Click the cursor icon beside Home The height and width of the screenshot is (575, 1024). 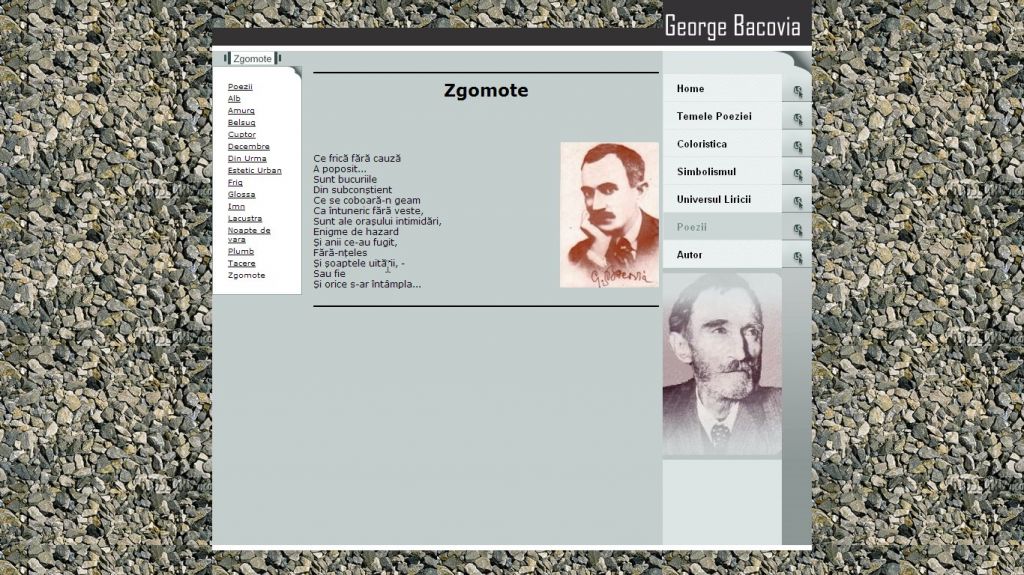click(797, 91)
